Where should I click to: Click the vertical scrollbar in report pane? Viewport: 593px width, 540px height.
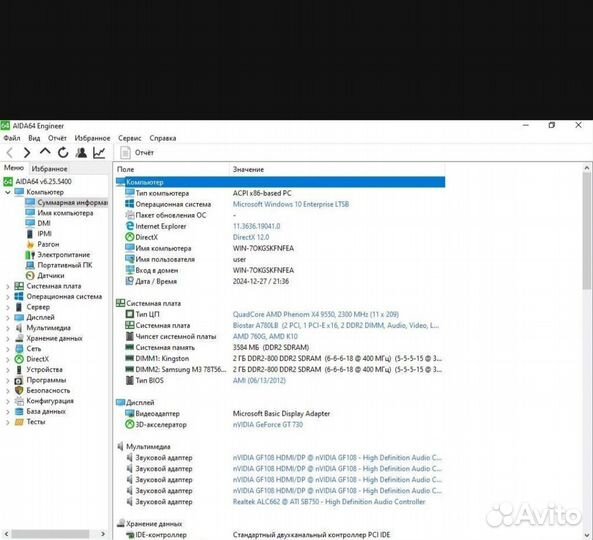click(x=587, y=351)
